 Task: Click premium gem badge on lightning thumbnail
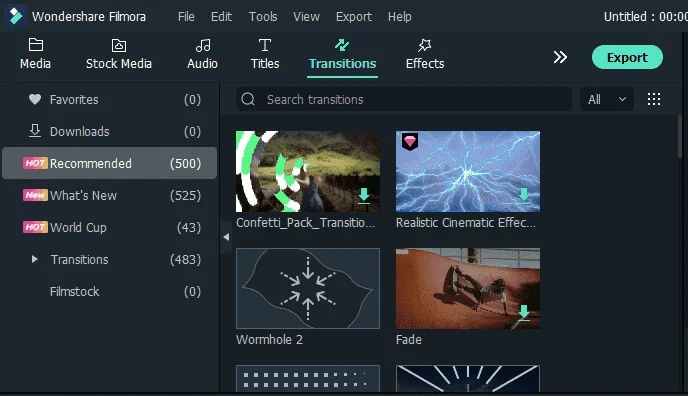[410, 141]
